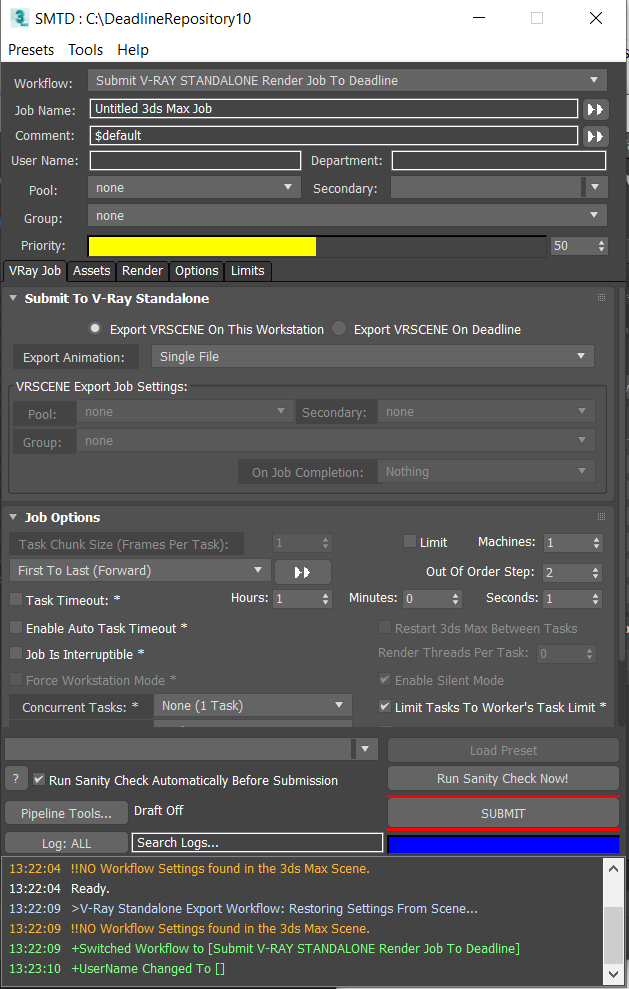This screenshot has width=629, height=989.
Task: Click the double-arrow button beside Comment field
Action: click(595, 136)
